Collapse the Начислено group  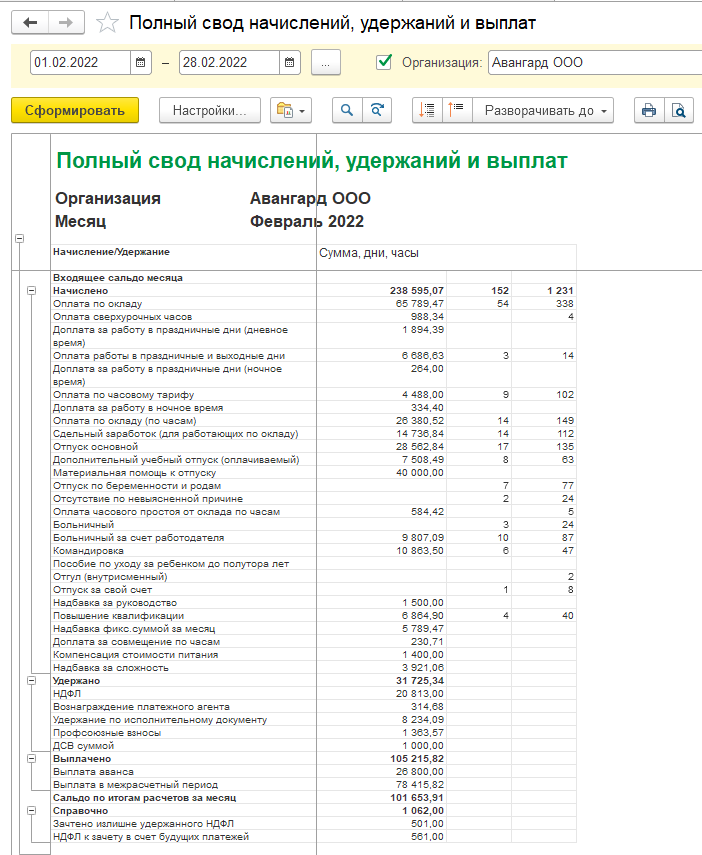coord(32,290)
